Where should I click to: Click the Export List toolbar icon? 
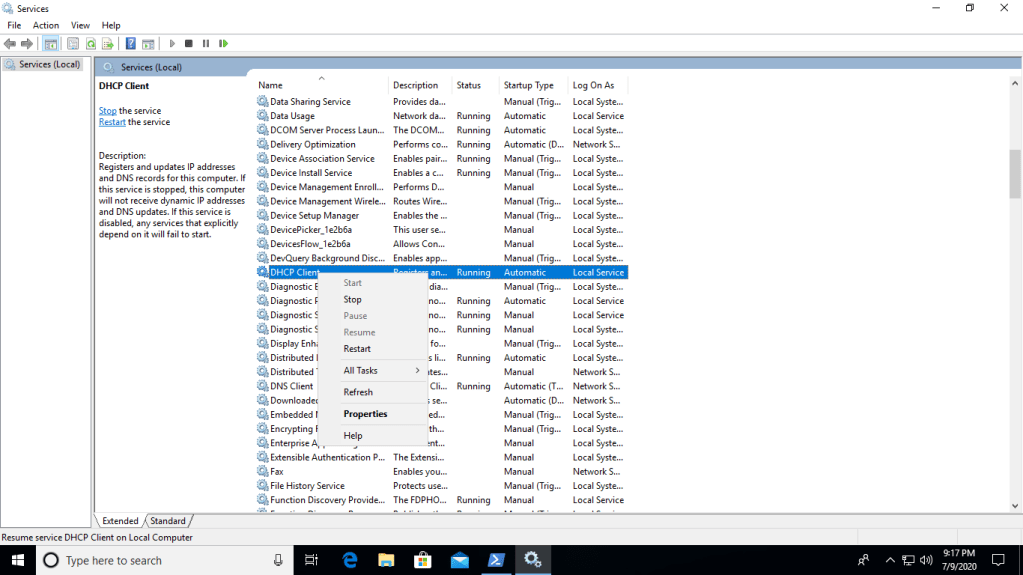[x=108, y=44]
